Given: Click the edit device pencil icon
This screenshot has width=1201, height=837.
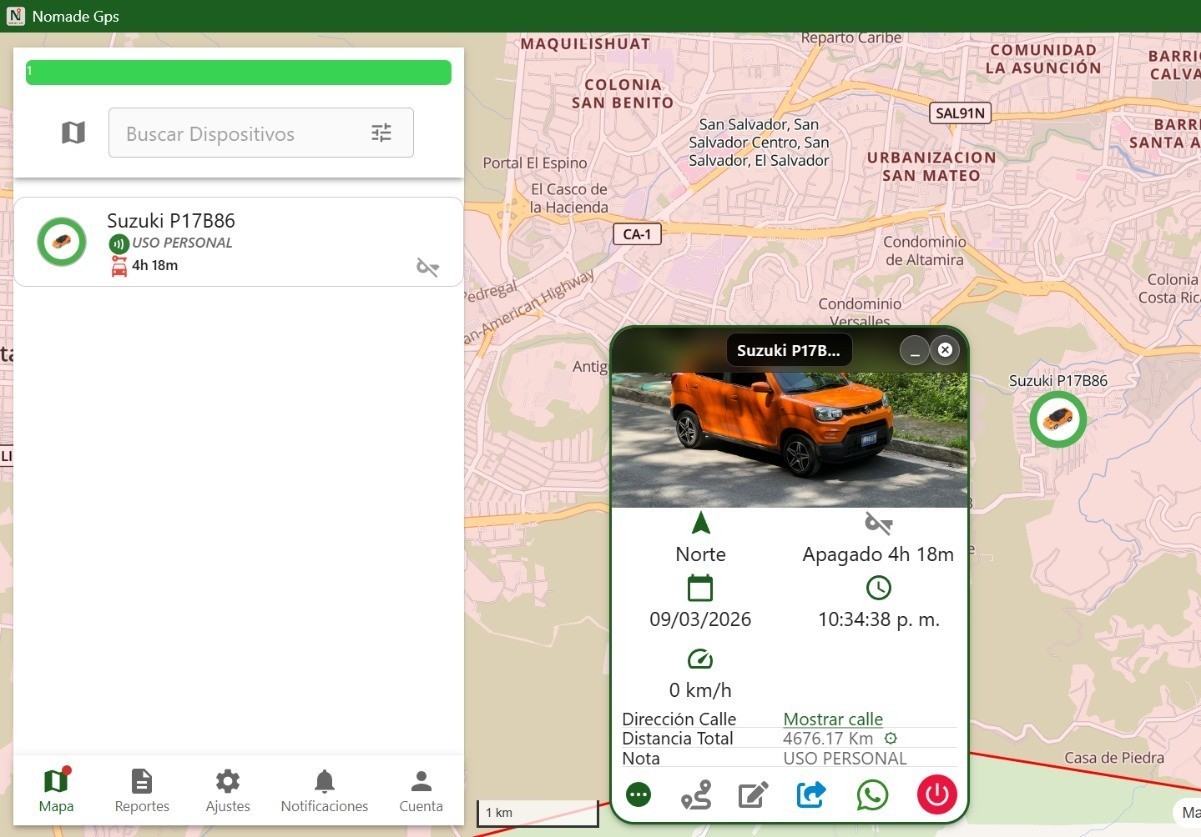Looking at the screenshot, I should click(752, 795).
